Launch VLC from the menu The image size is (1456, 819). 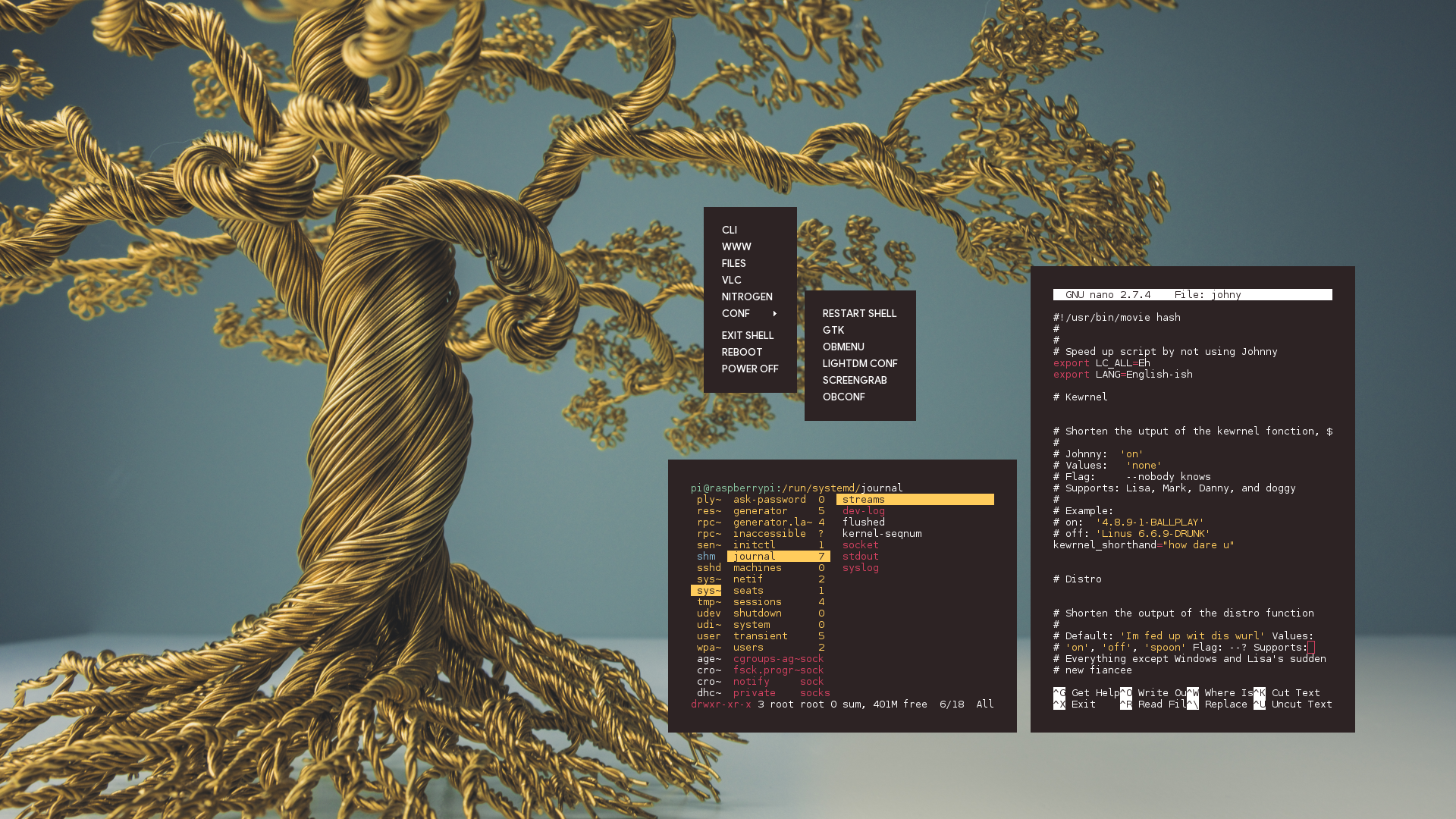pyautogui.click(x=731, y=280)
